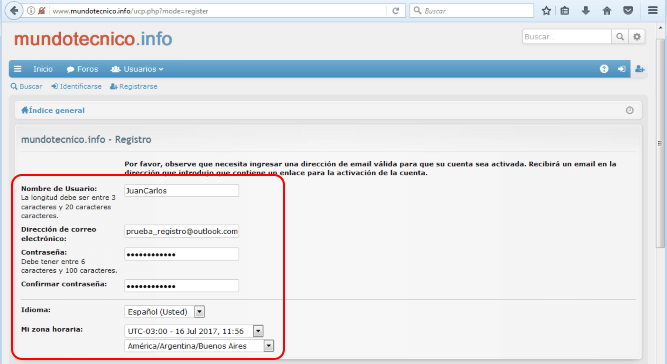Click the 'mundotecnico.info - Registro' heading
Image resolution: width=667 pixels, height=364 pixels.
(86, 139)
